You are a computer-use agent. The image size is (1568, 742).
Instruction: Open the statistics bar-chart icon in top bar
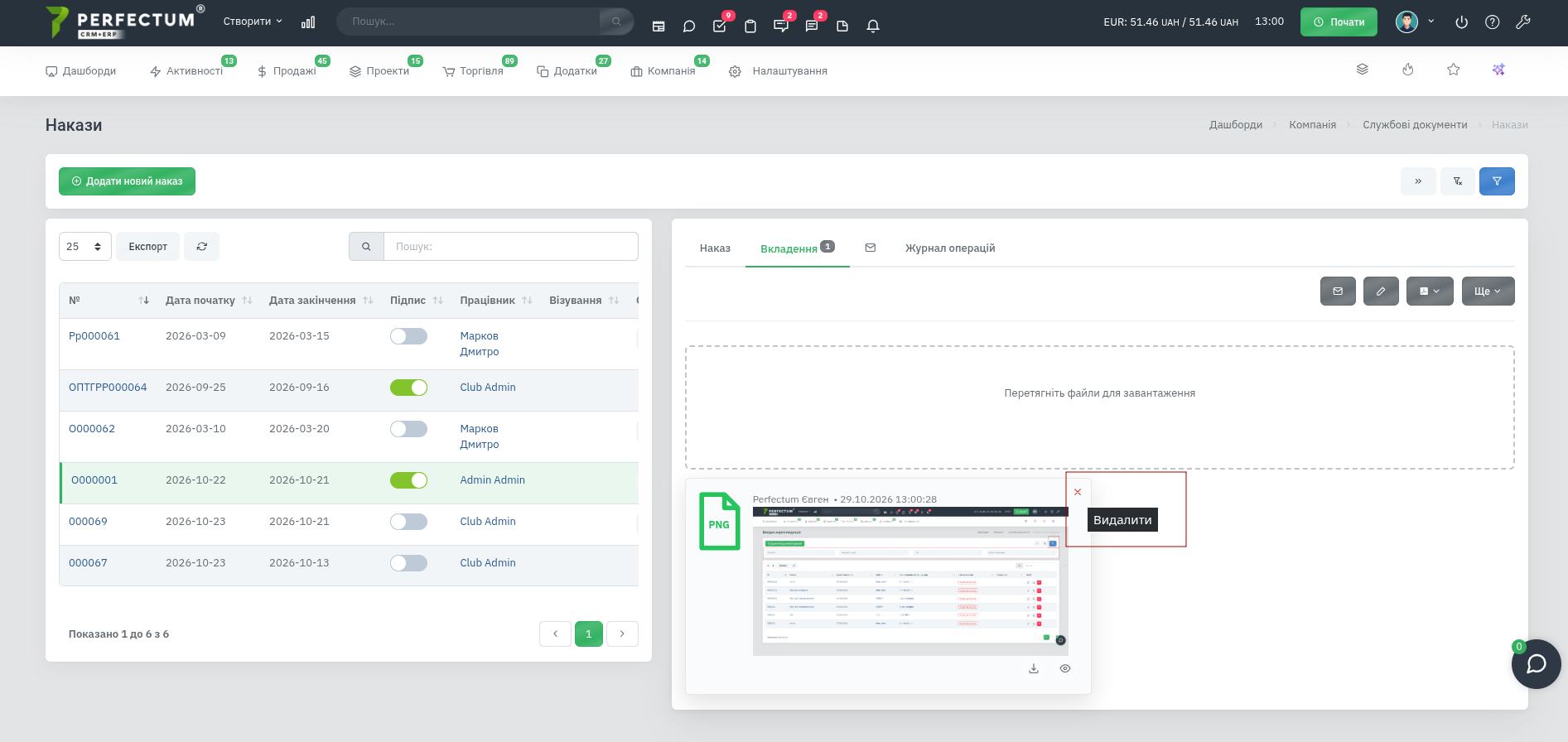[308, 22]
